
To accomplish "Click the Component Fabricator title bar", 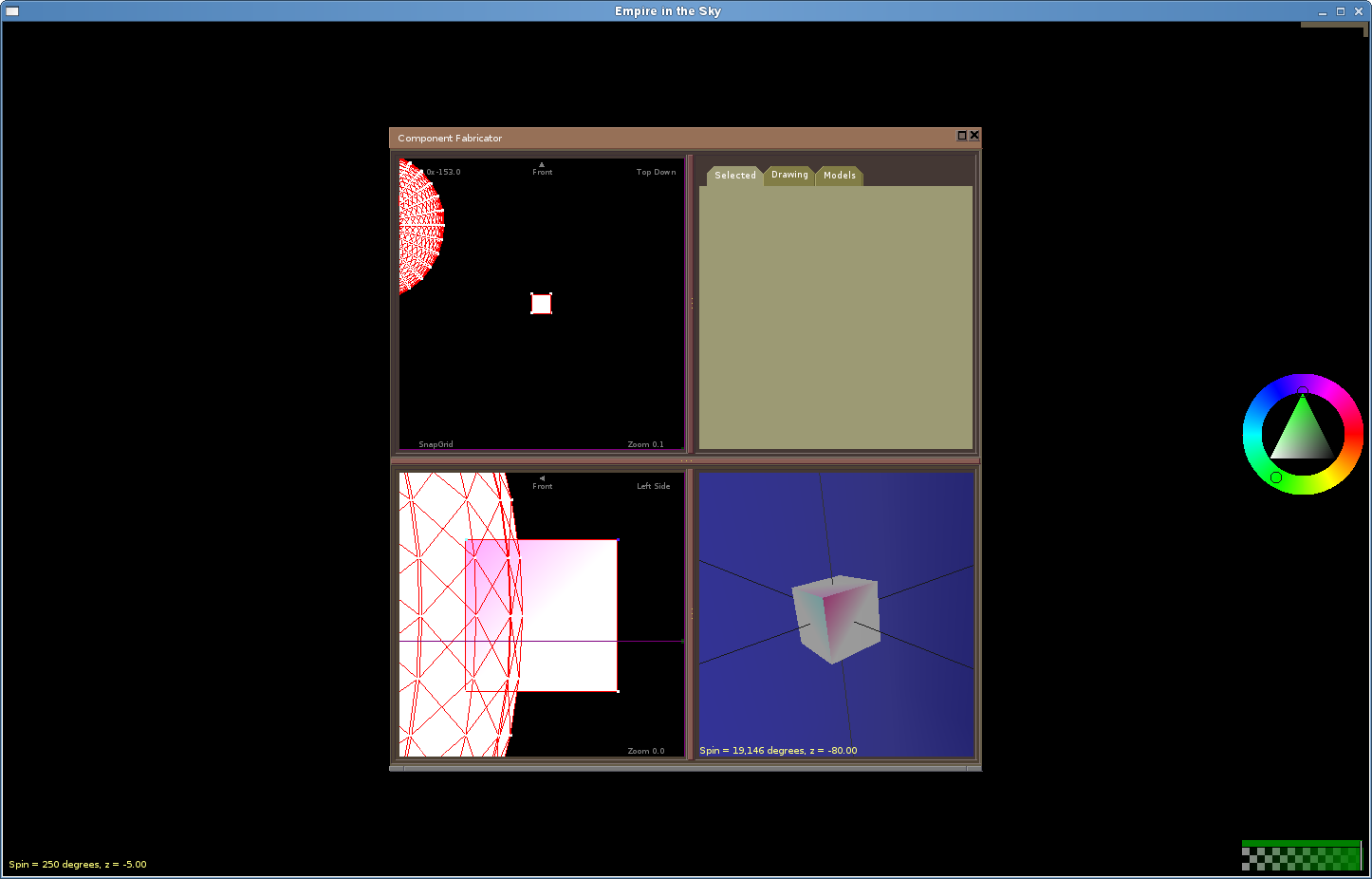I will [x=664, y=138].
